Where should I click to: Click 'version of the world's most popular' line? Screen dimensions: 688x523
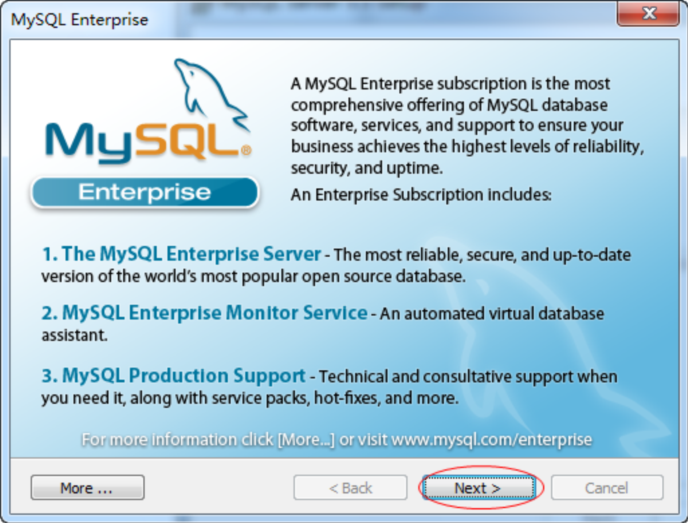point(253,276)
